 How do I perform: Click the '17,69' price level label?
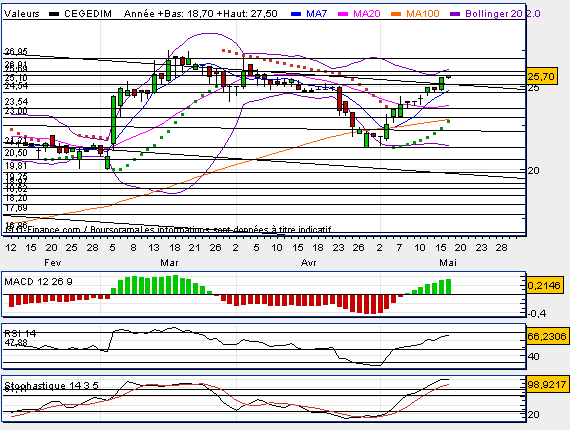pos(16,208)
